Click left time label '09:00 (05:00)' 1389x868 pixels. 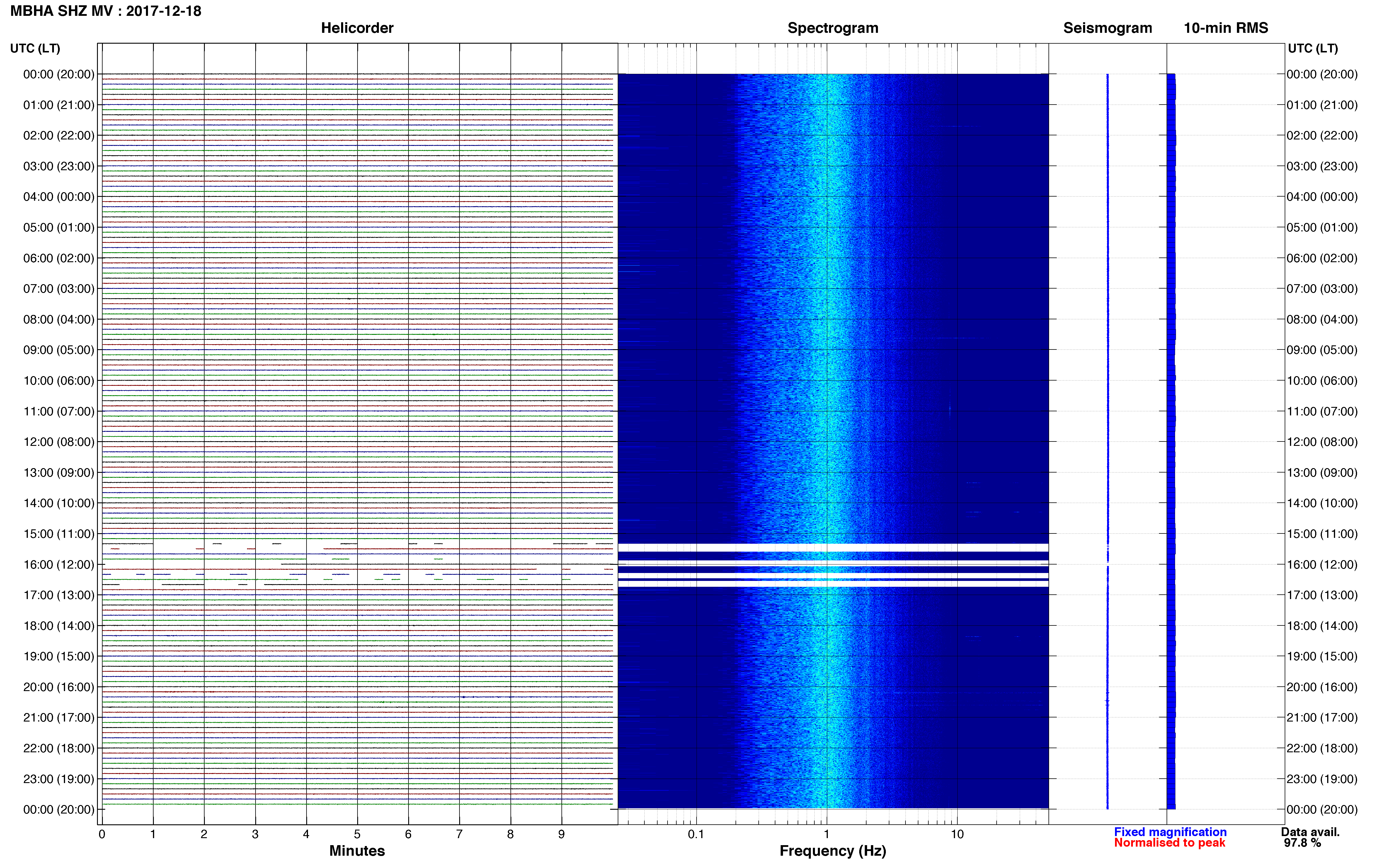(x=59, y=350)
